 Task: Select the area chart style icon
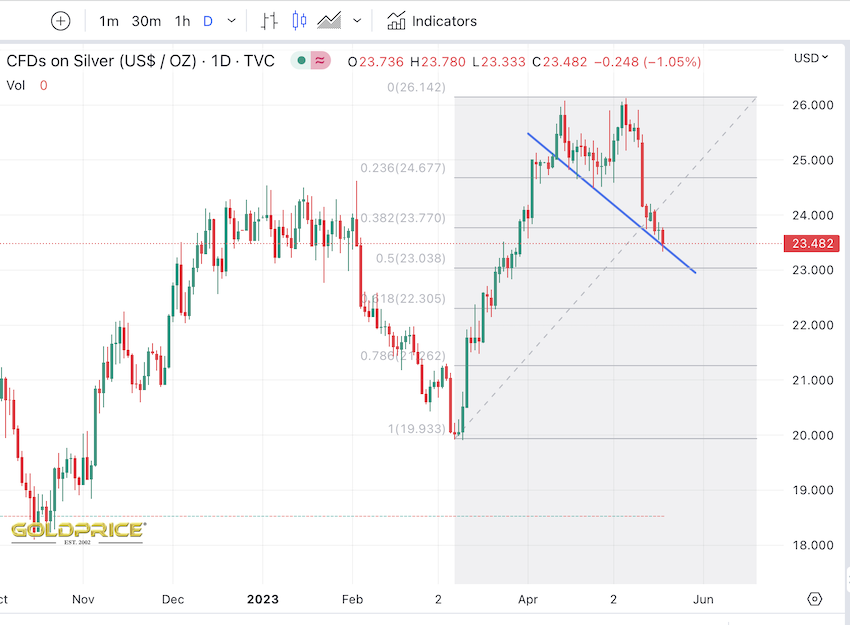point(328,21)
